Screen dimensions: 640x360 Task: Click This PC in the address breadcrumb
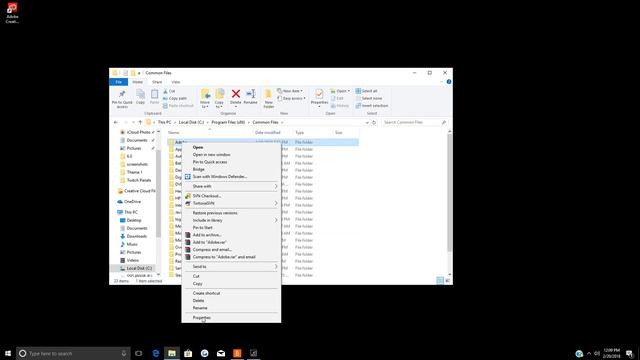[164, 122]
